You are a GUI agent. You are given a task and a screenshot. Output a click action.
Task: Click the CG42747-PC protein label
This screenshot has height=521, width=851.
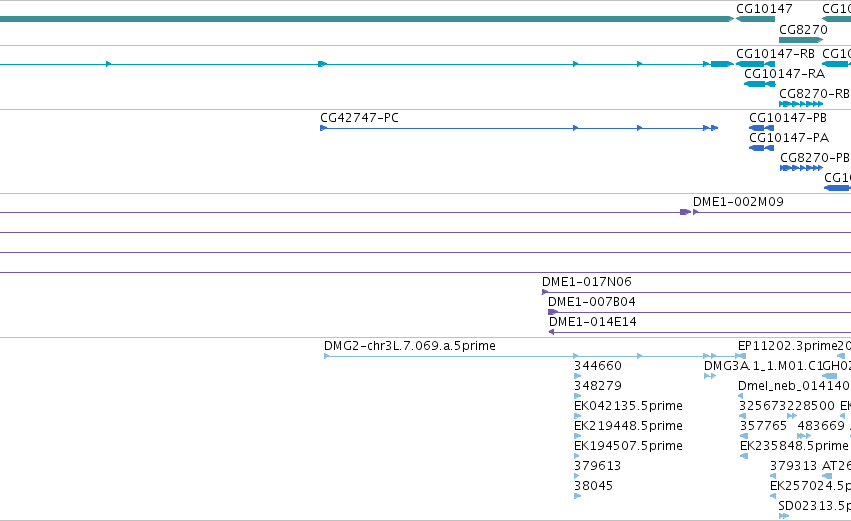(359, 118)
